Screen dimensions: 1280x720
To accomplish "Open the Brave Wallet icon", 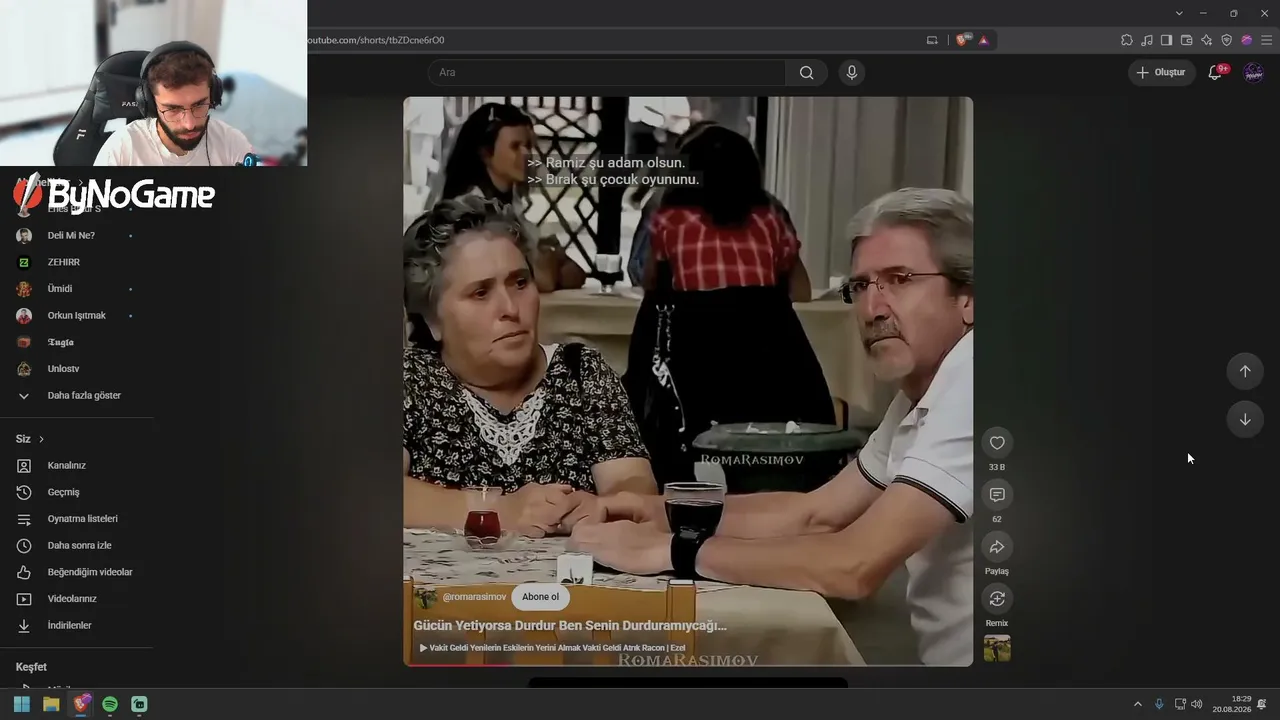I will click(x=1187, y=40).
